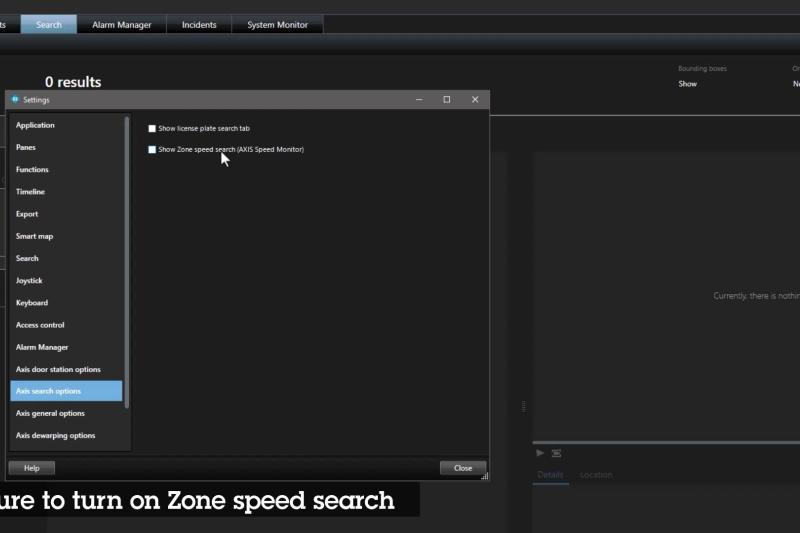The image size is (800, 533).
Task: Open Functions settings category
Action: click(x=66, y=169)
